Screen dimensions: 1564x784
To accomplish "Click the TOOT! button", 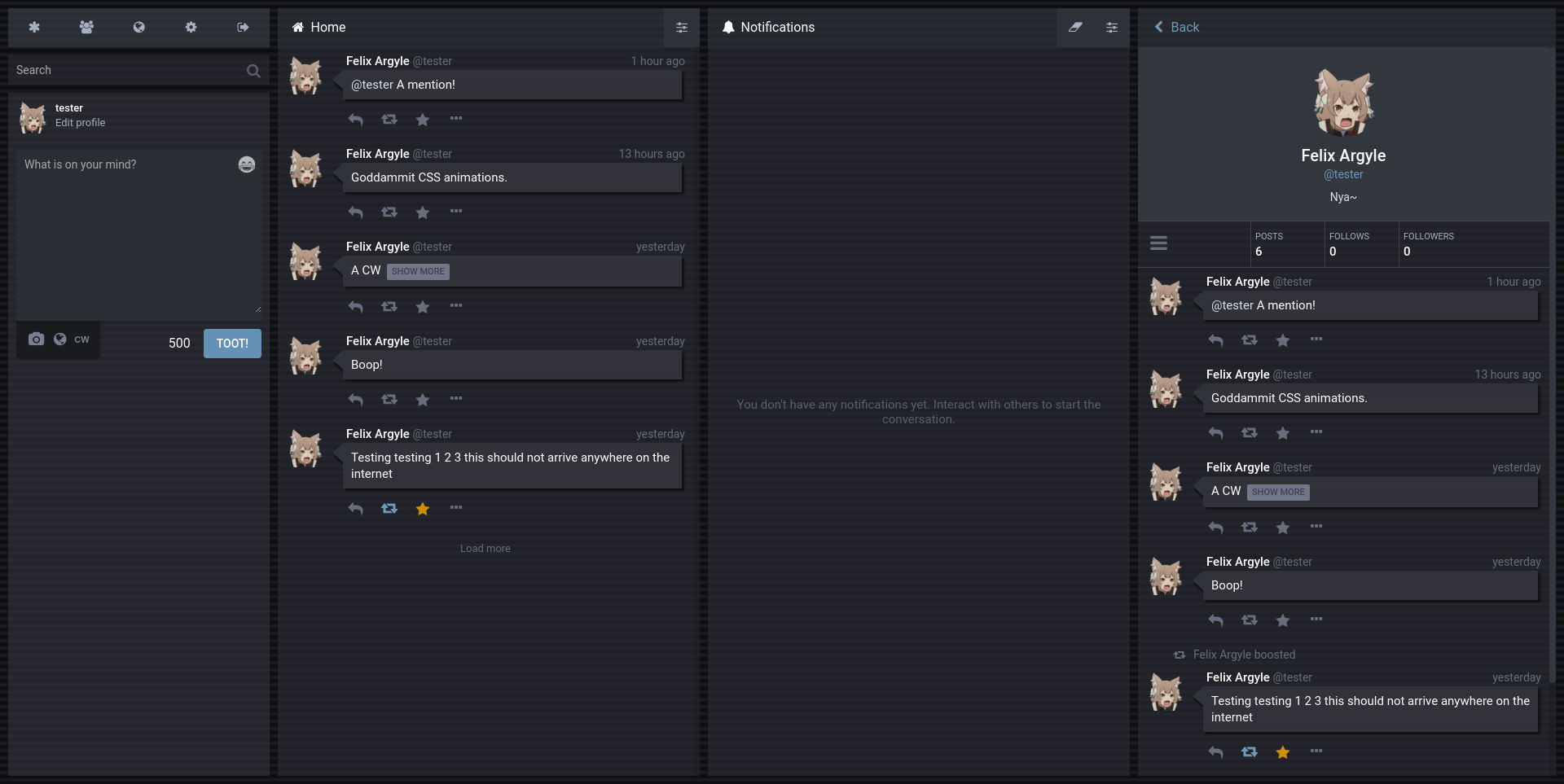I will [232, 343].
